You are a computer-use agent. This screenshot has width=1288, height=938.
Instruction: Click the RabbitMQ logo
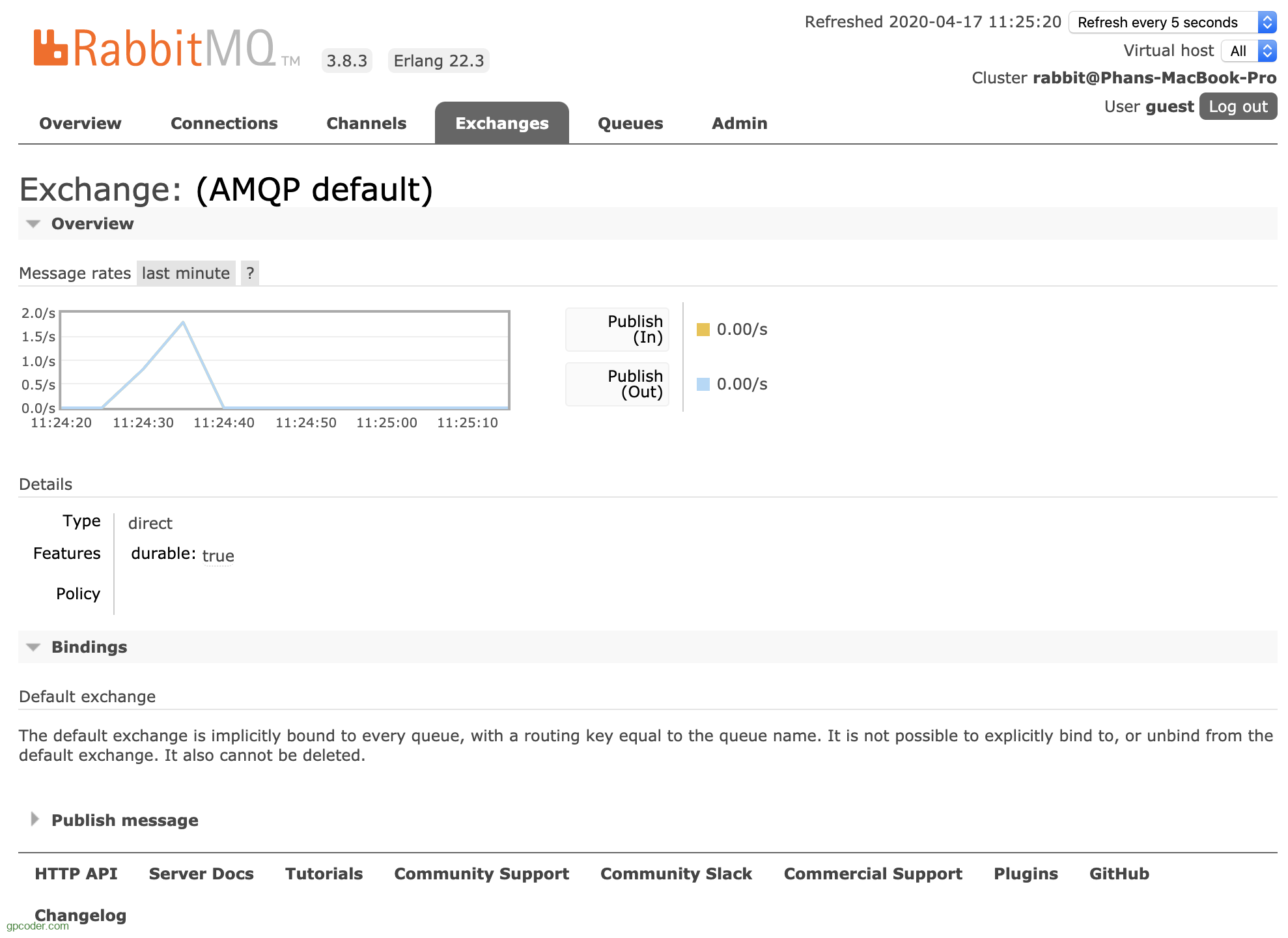[167, 48]
